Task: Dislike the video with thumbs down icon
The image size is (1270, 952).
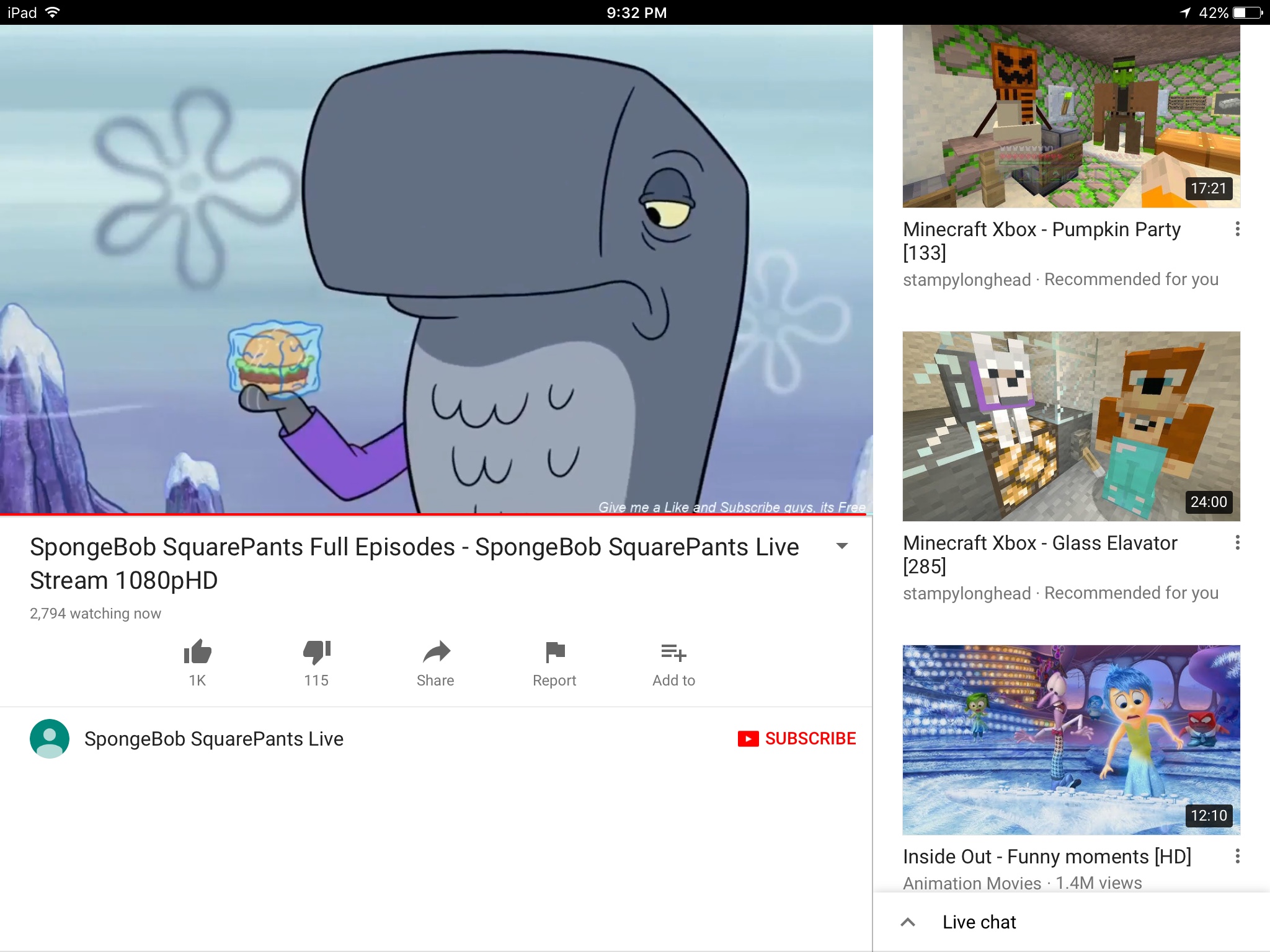Action: click(x=317, y=651)
